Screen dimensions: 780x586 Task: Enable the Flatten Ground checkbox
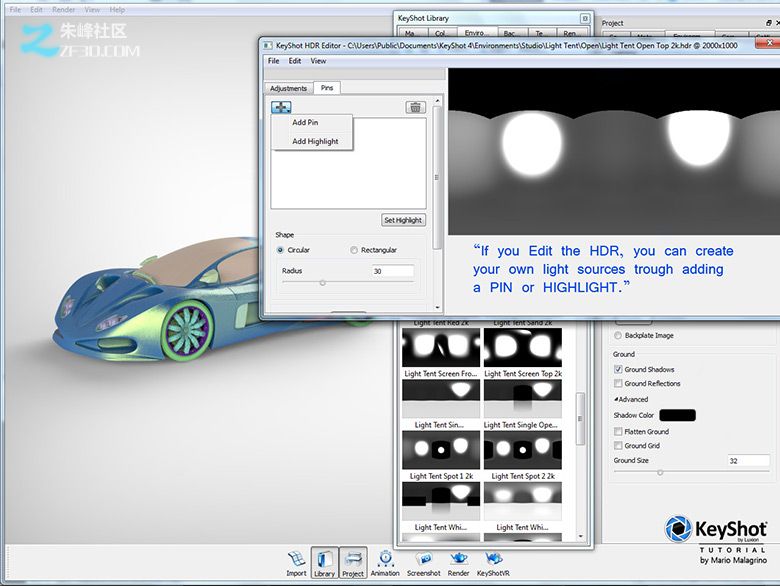pyautogui.click(x=618, y=431)
